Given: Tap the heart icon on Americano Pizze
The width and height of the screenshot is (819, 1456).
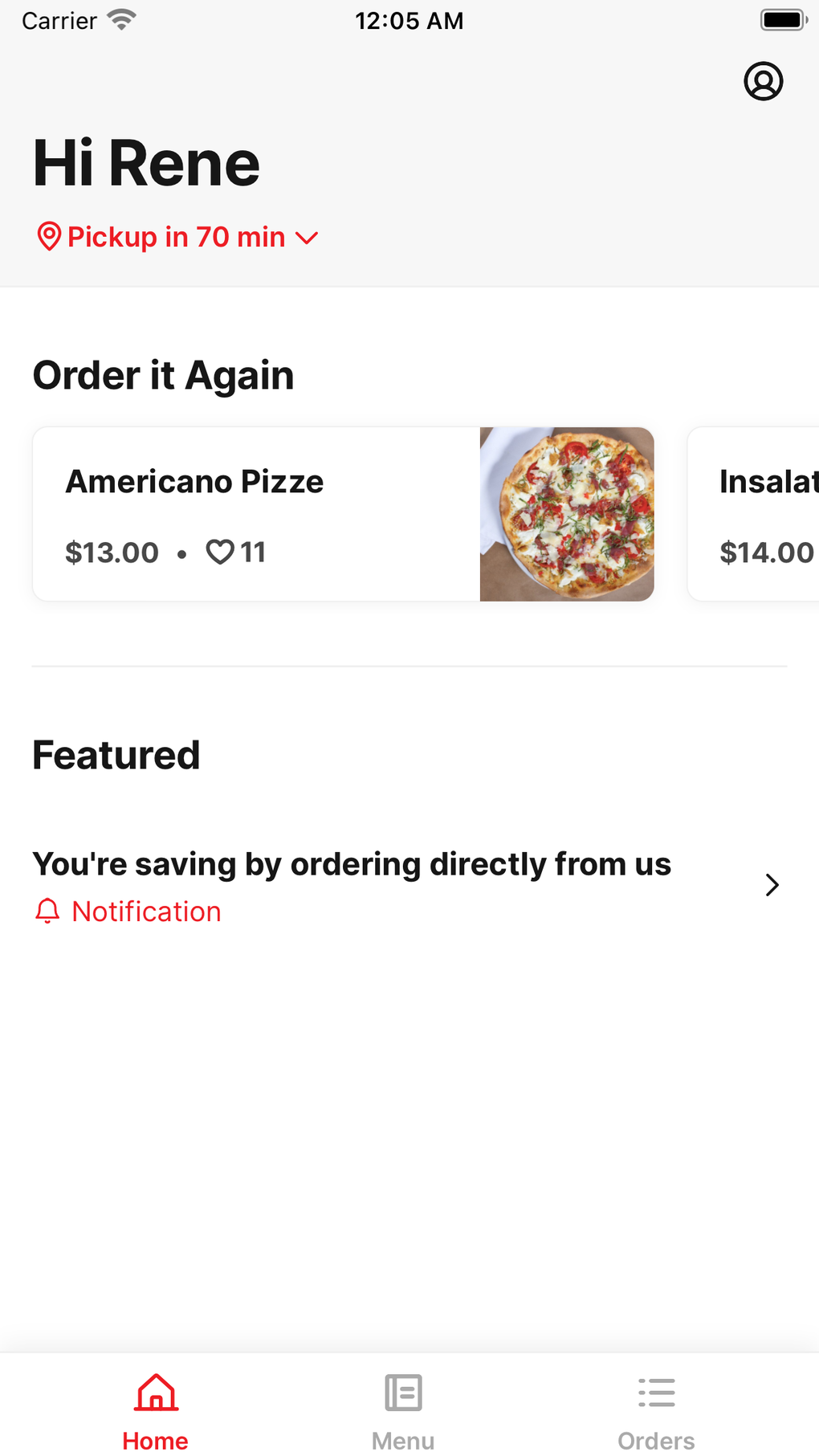Looking at the screenshot, I should click(x=220, y=553).
